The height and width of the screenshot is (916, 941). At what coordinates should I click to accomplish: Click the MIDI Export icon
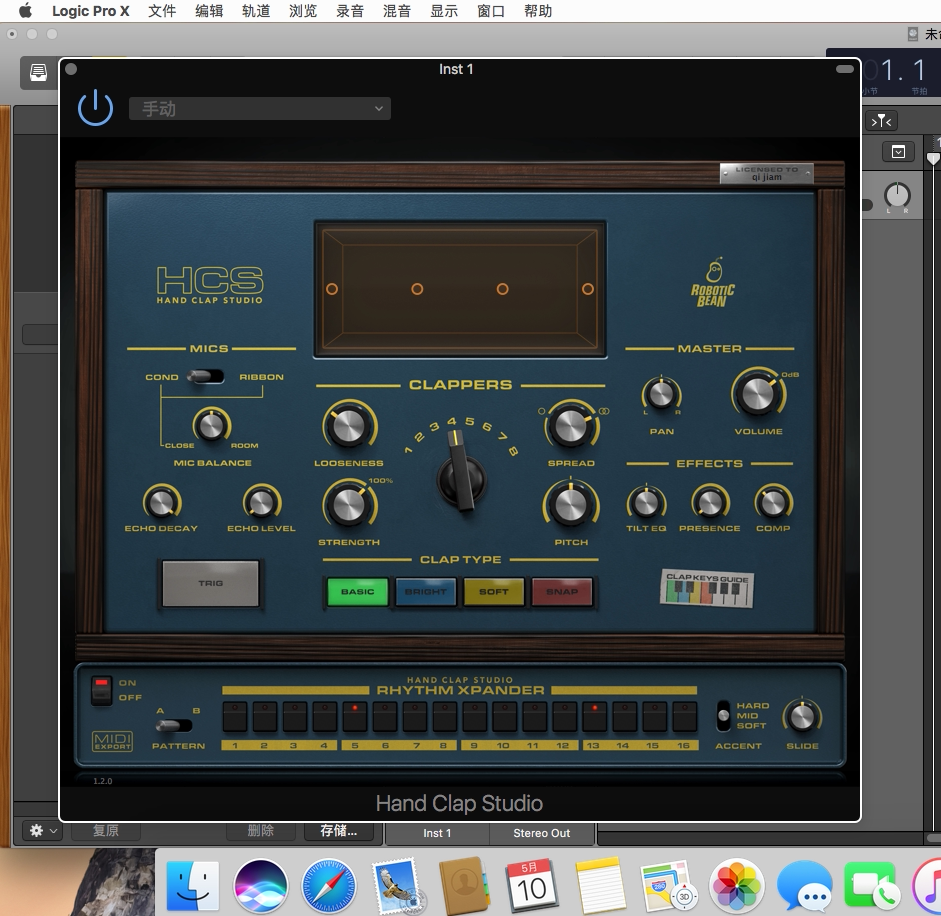click(112, 741)
